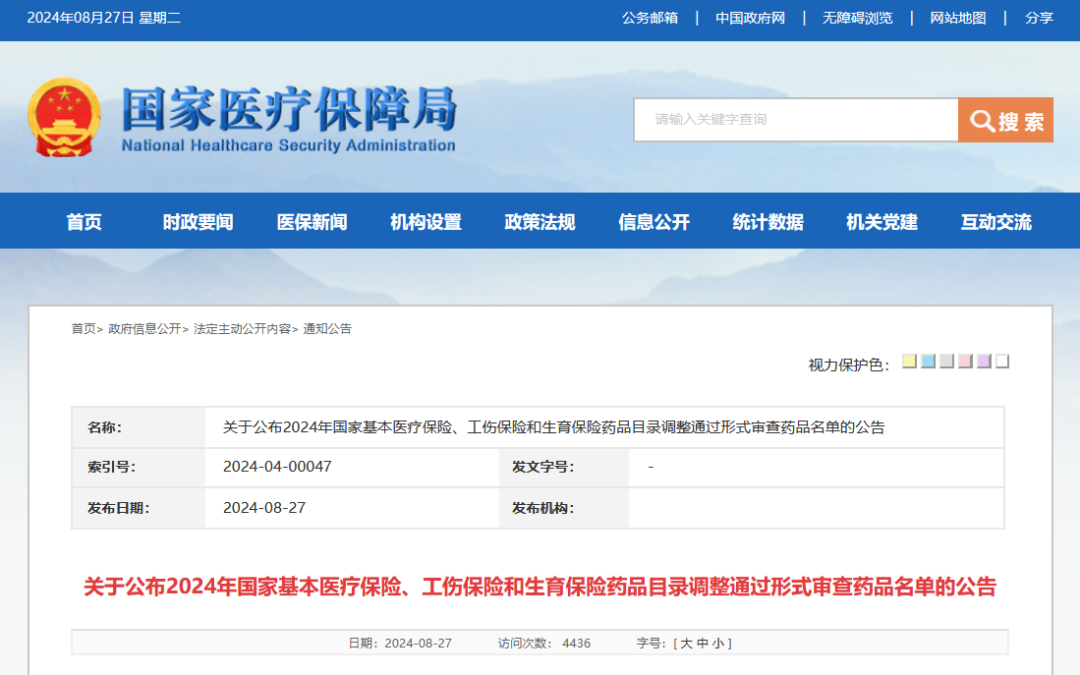The height and width of the screenshot is (675, 1080).
Task: Select the yellow eye-protection color swatch
Action: click(x=909, y=362)
